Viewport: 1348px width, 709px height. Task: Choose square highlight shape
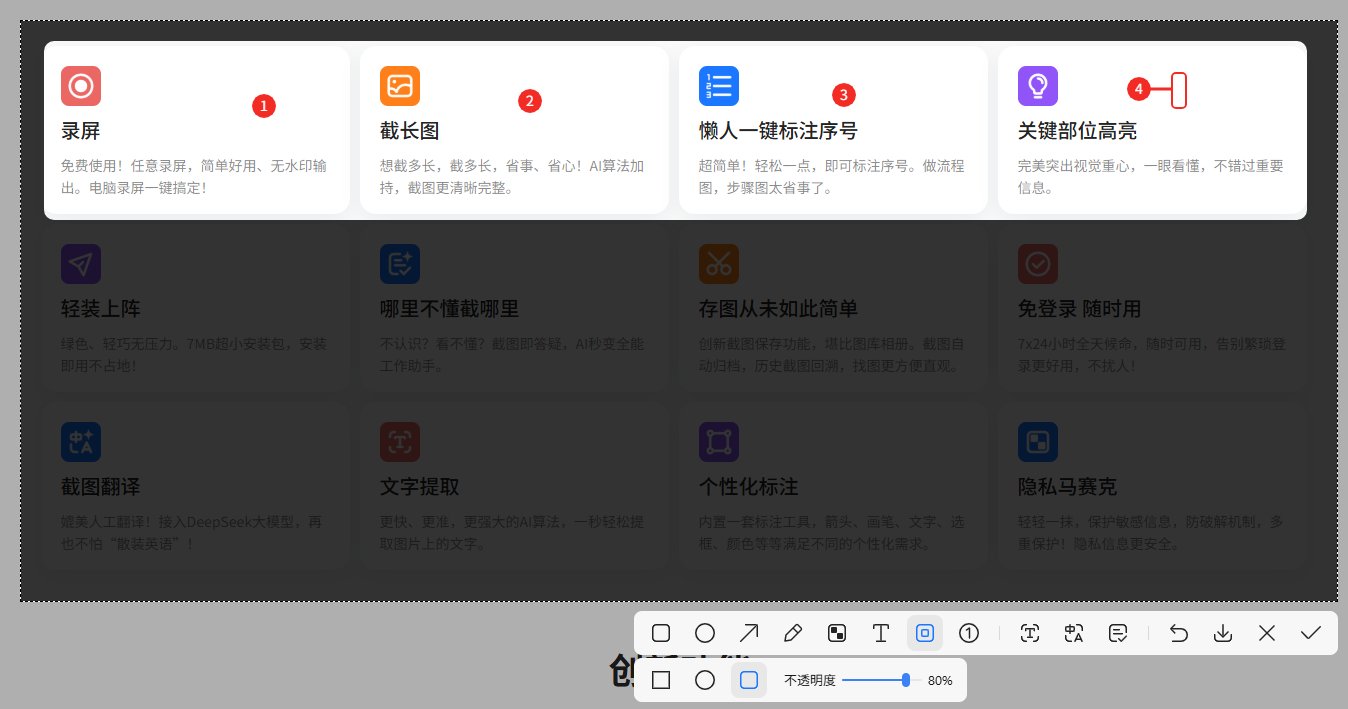point(661,680)
